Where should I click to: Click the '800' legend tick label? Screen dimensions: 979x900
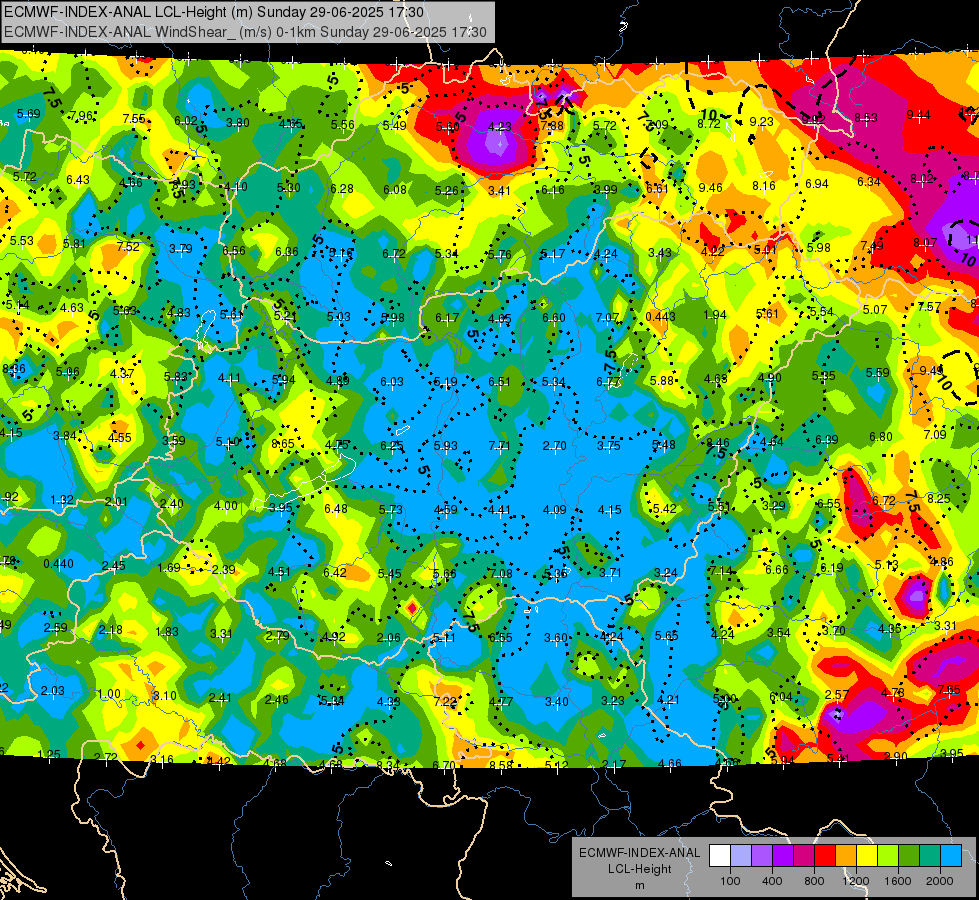pos(814,881)
